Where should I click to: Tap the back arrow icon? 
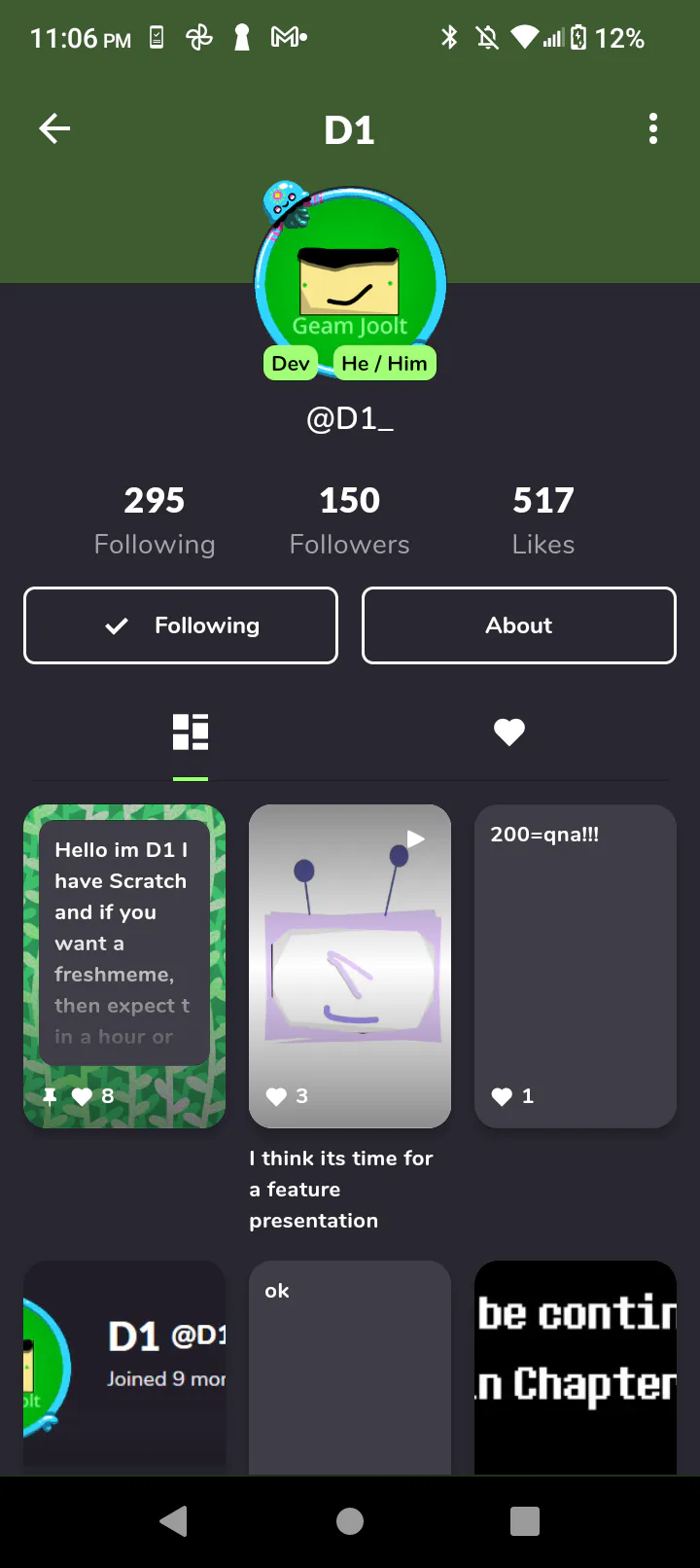pos(54,128)
